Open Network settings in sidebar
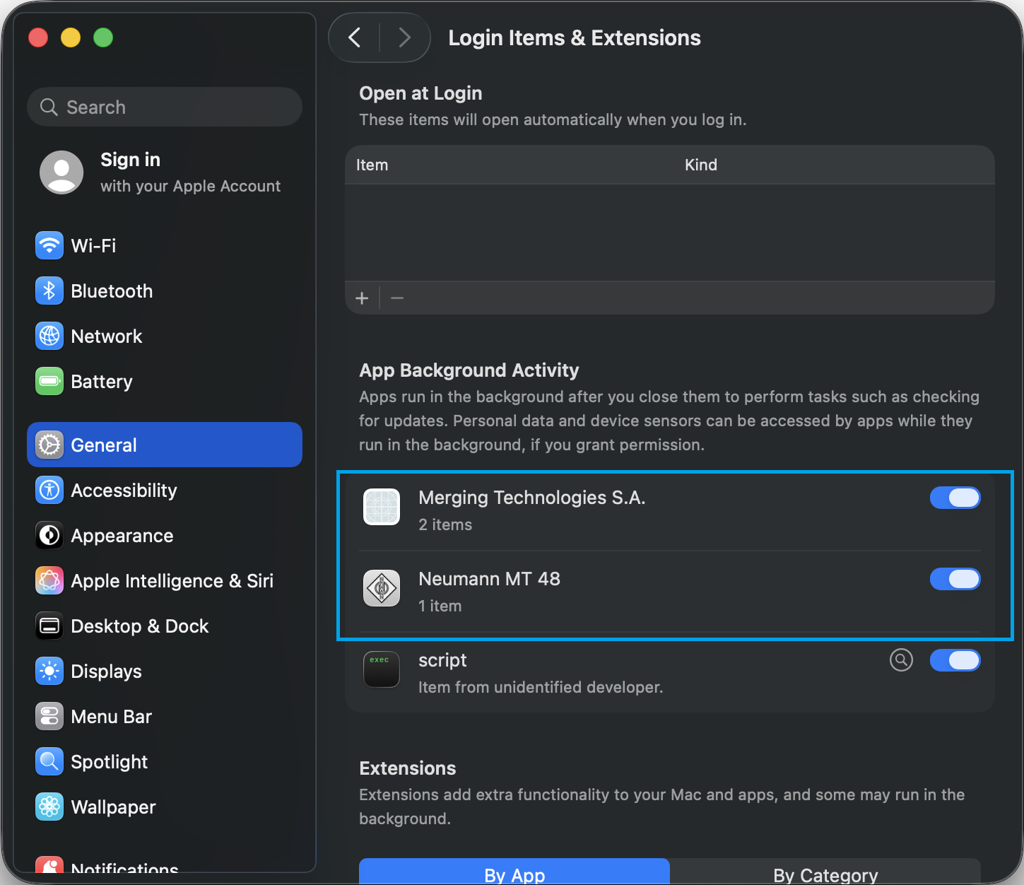This screenshot has width=1024, height=885. click(165, 336)
